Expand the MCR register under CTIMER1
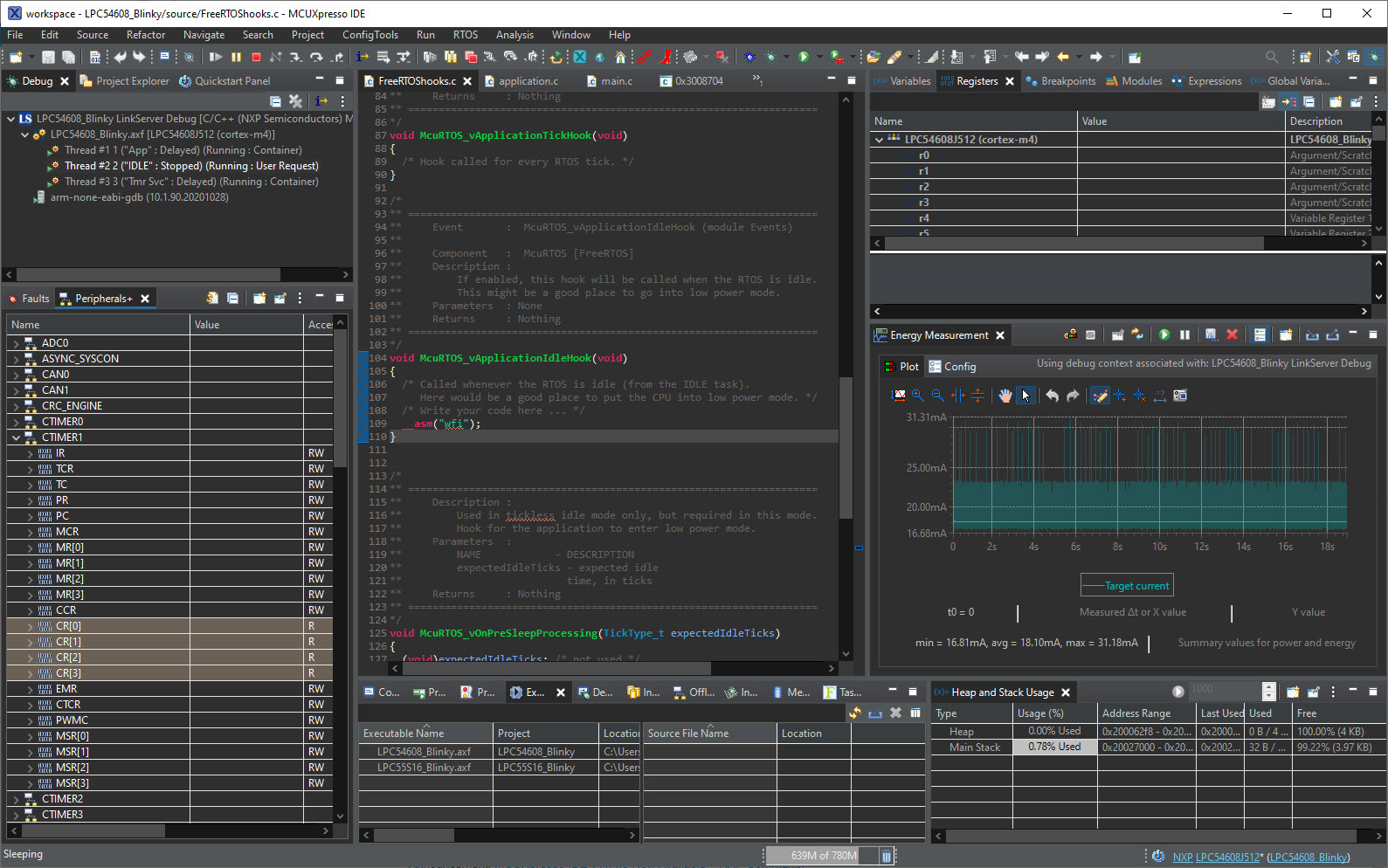The height and width of the screenshot is (868, 1388). [x=30, y=532]
